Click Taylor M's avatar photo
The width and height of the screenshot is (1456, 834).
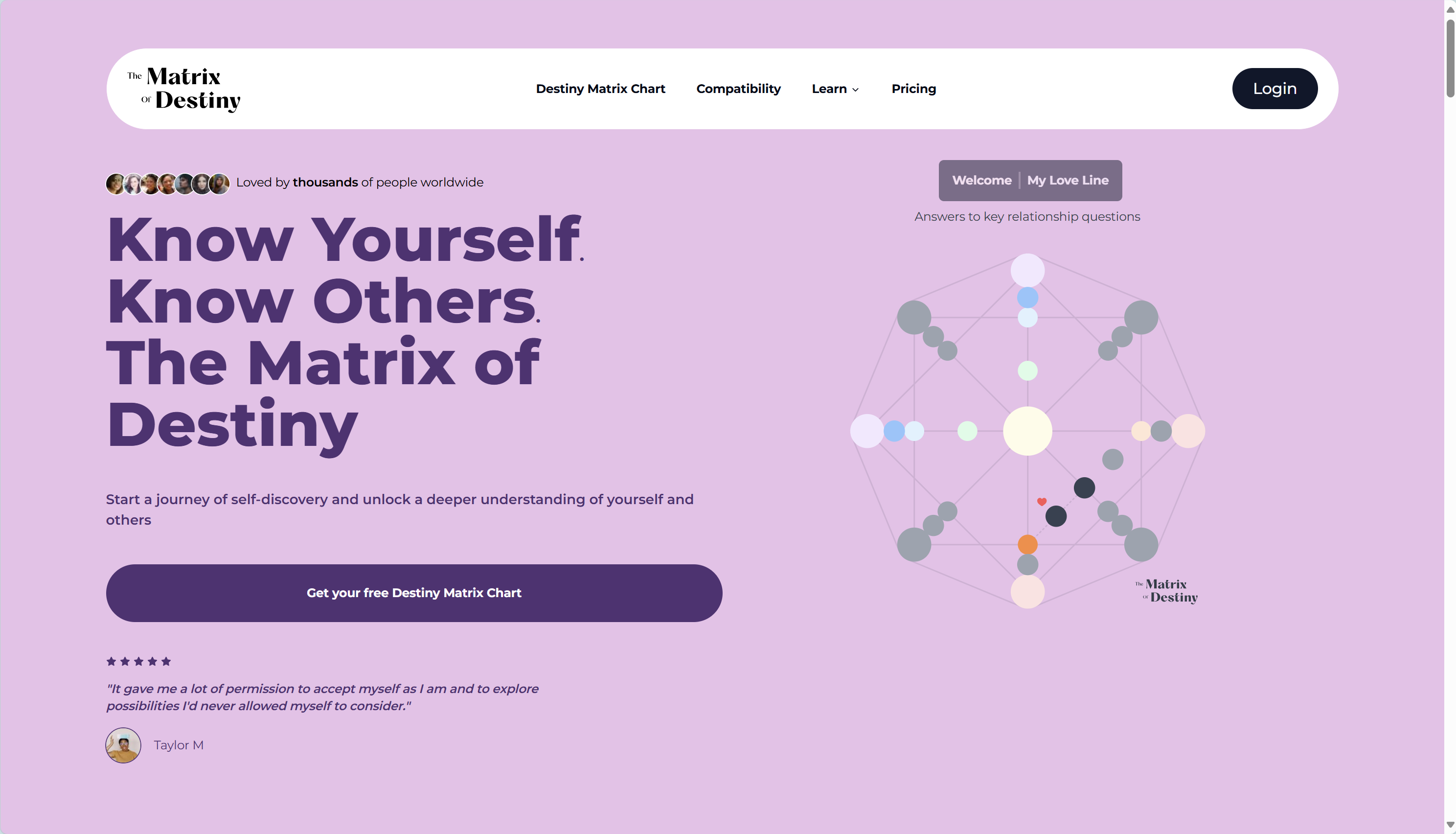tap(123, 745)
